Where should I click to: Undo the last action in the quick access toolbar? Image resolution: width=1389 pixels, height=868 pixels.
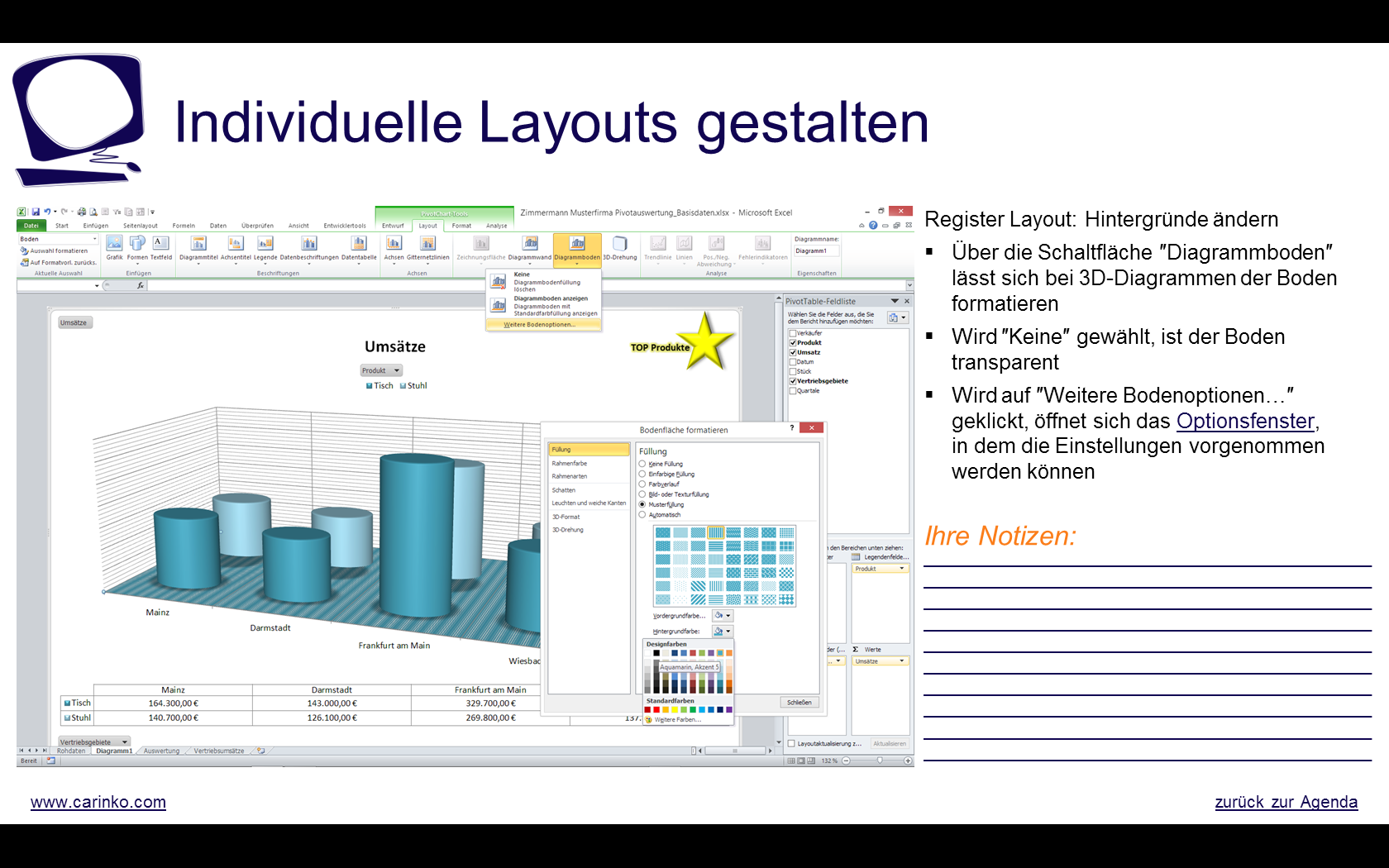click(48, 212)
